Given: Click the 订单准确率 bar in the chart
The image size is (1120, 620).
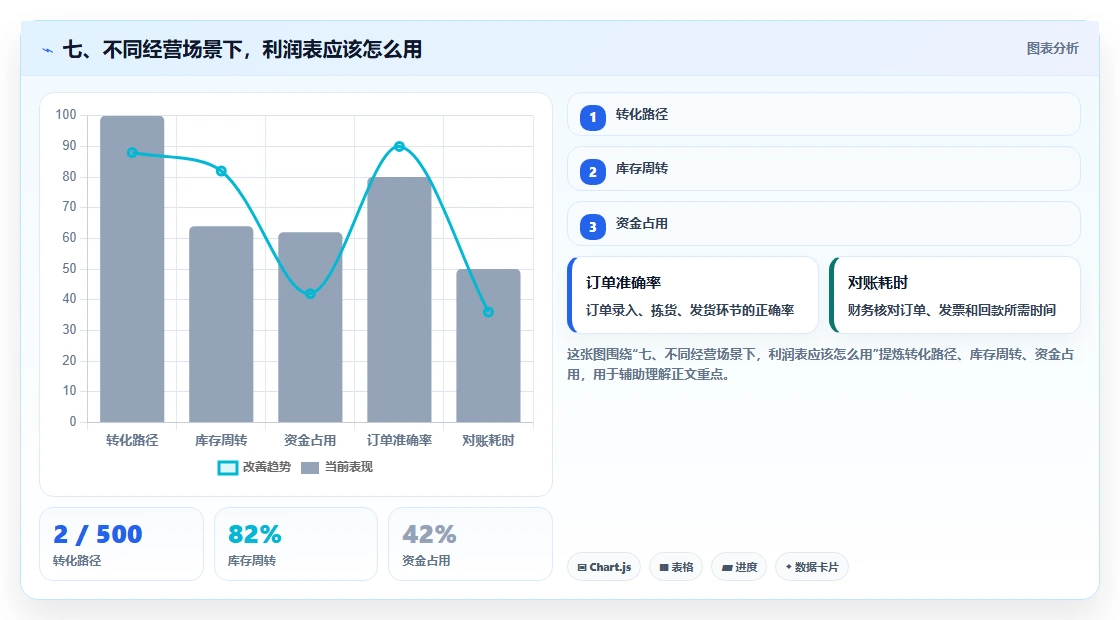Looking at the screenshot, I should pyautogui.click(x=399, y=300).
